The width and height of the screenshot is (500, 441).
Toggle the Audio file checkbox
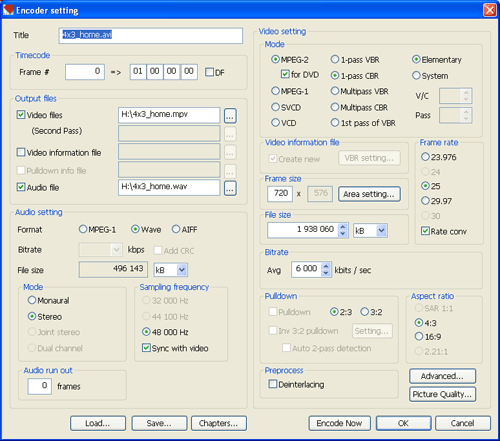click(x=21, y=187)
